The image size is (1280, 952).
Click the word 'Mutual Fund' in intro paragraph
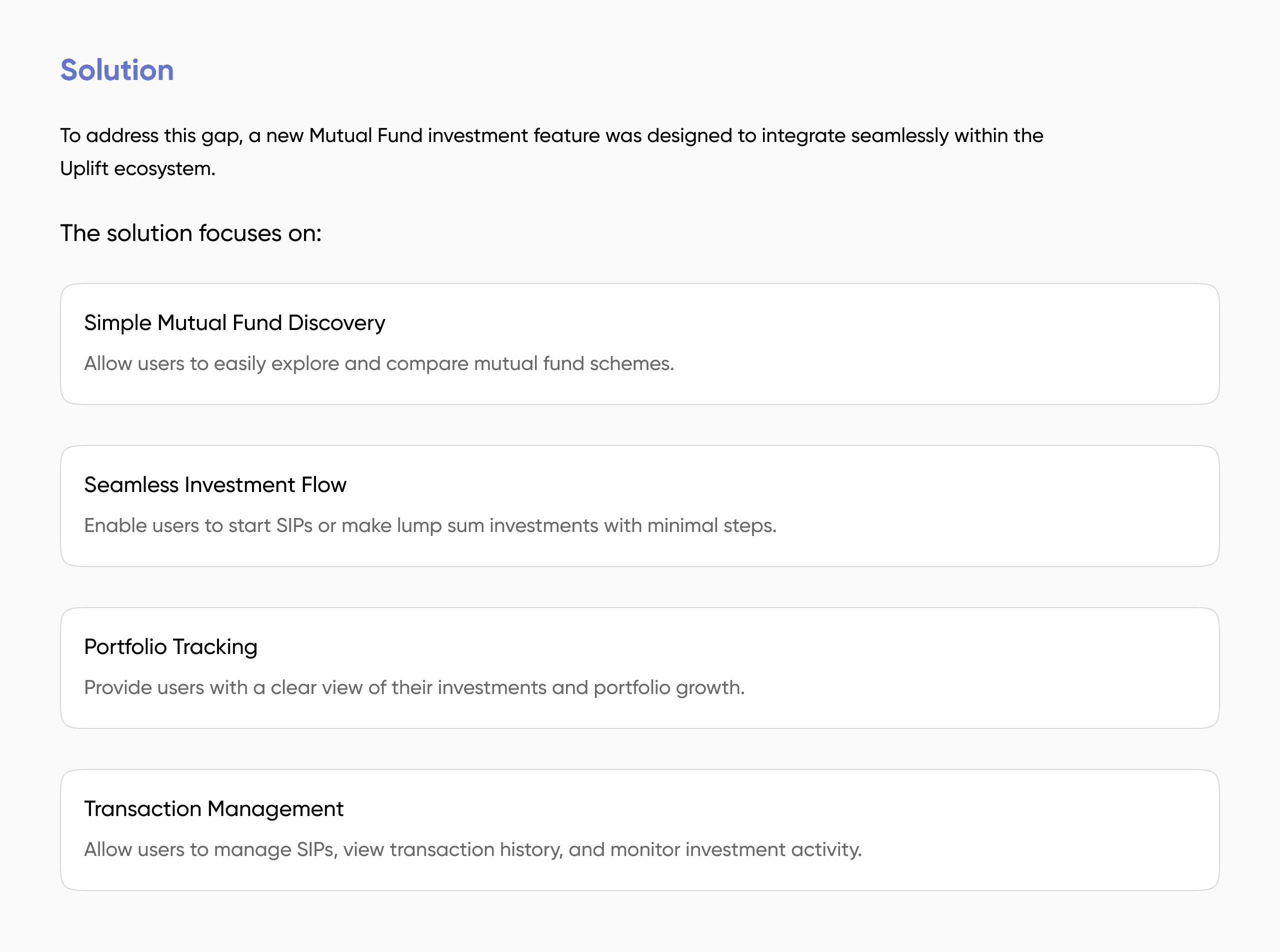pos(365,136)
